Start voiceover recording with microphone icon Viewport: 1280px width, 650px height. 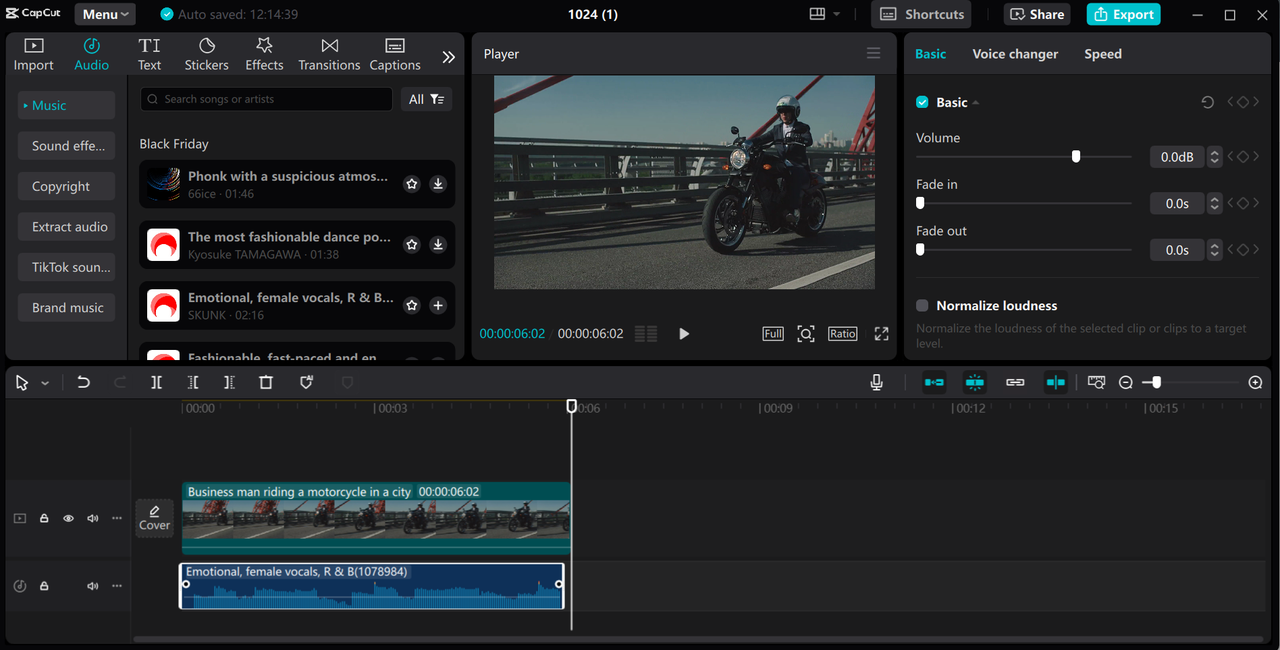(876, 382)
